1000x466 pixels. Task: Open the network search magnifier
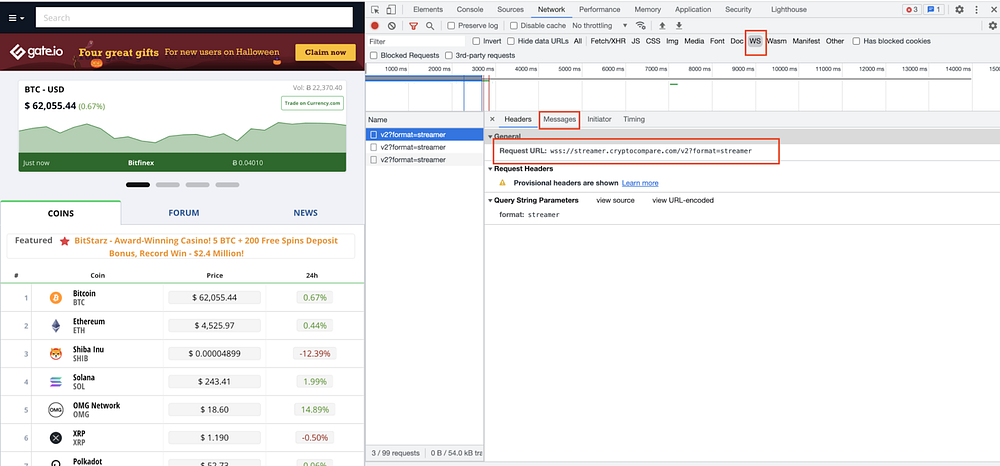pos(430,25)
